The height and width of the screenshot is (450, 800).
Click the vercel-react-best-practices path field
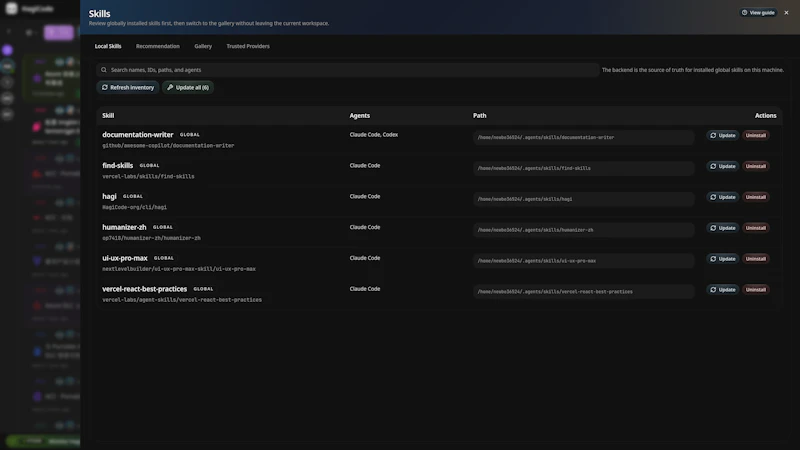click(x=584, y=291)
